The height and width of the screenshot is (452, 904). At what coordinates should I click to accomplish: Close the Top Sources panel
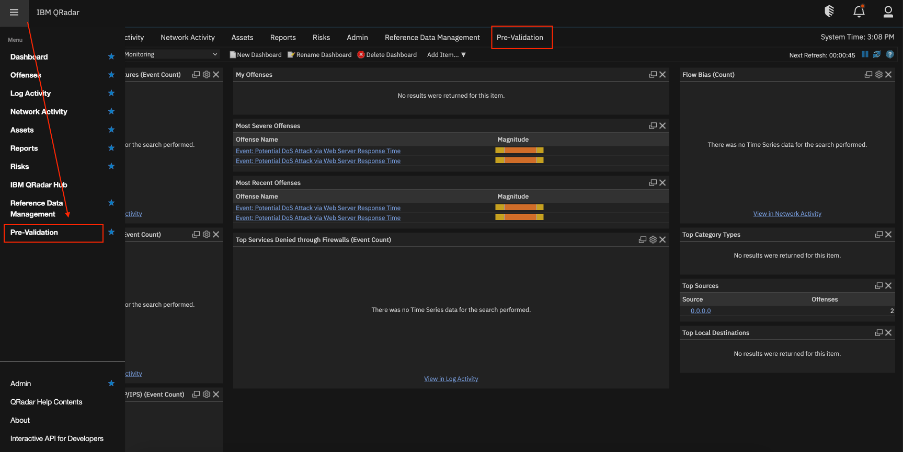point(889,285)
